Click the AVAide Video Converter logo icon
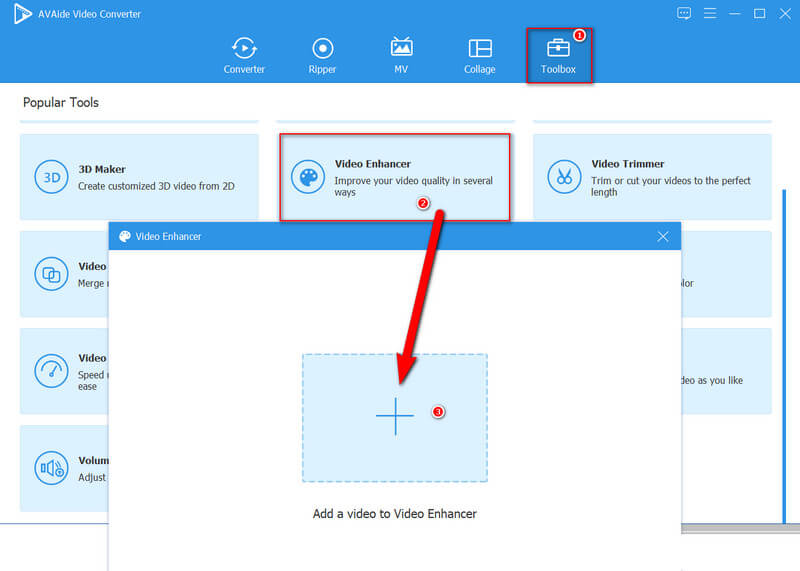800x571 pixels. [x=22, y=14]
